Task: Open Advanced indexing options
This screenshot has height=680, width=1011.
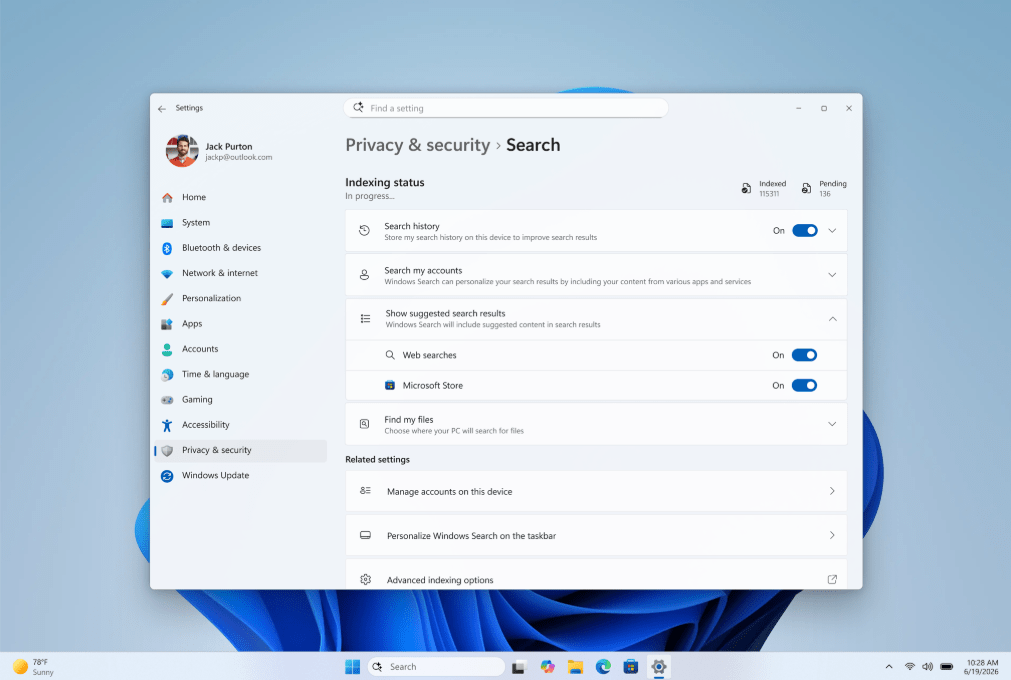Action: tap(596, 574)
